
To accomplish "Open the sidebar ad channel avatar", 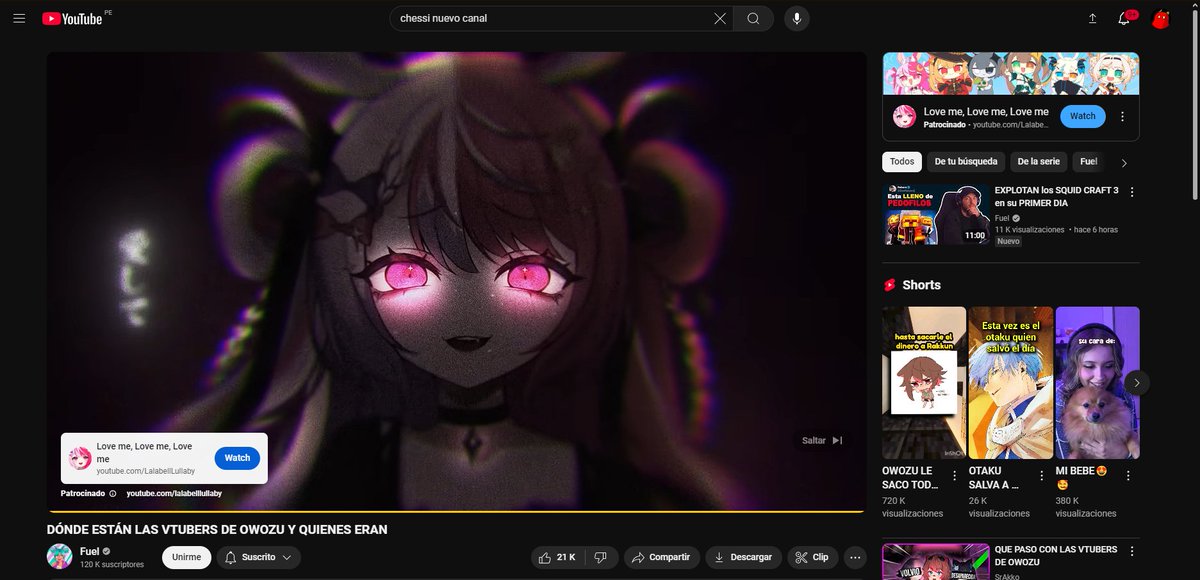I will 904,116.
